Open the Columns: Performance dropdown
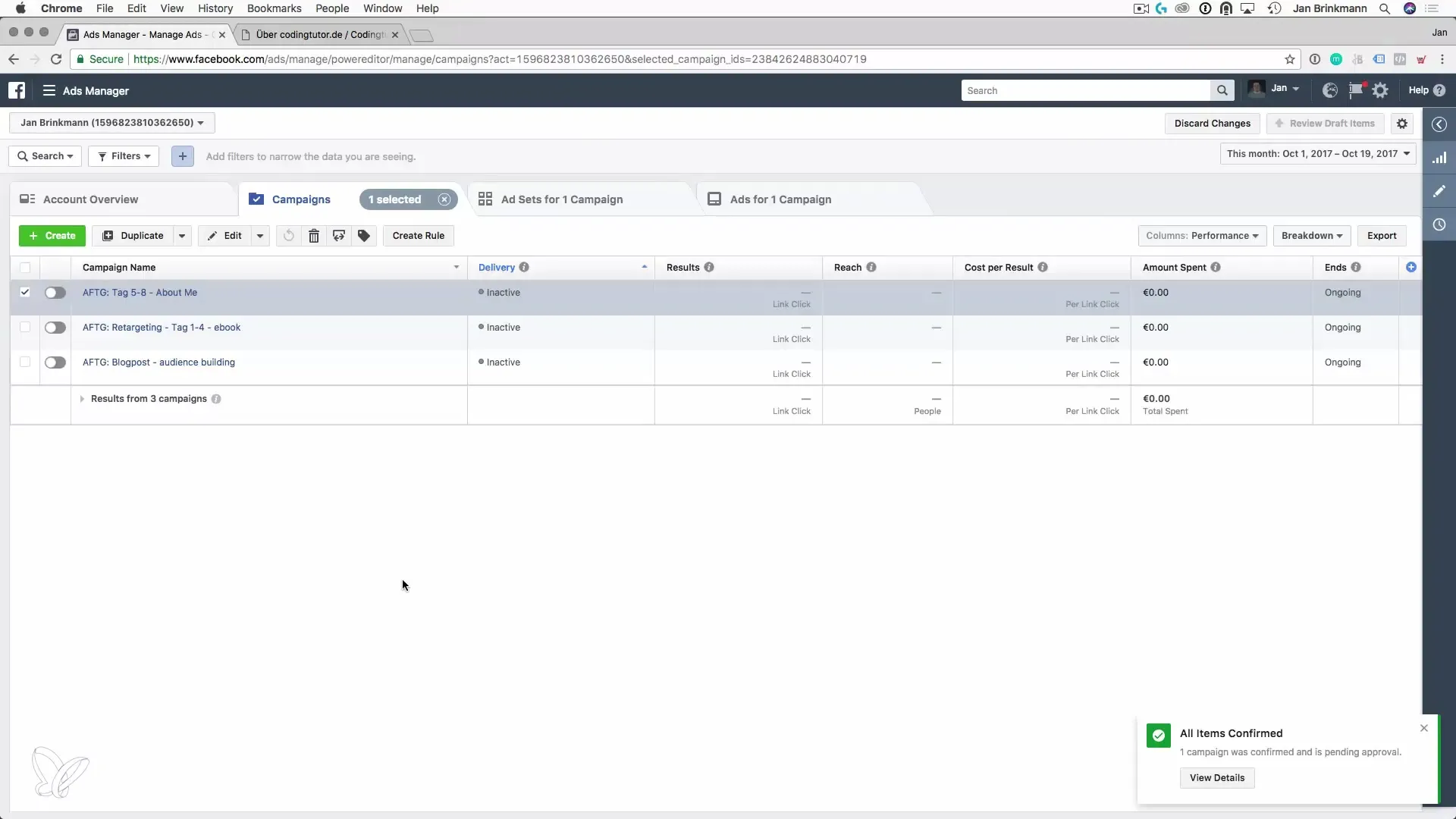1456x819 pixels. click(x=1202, y=236)
